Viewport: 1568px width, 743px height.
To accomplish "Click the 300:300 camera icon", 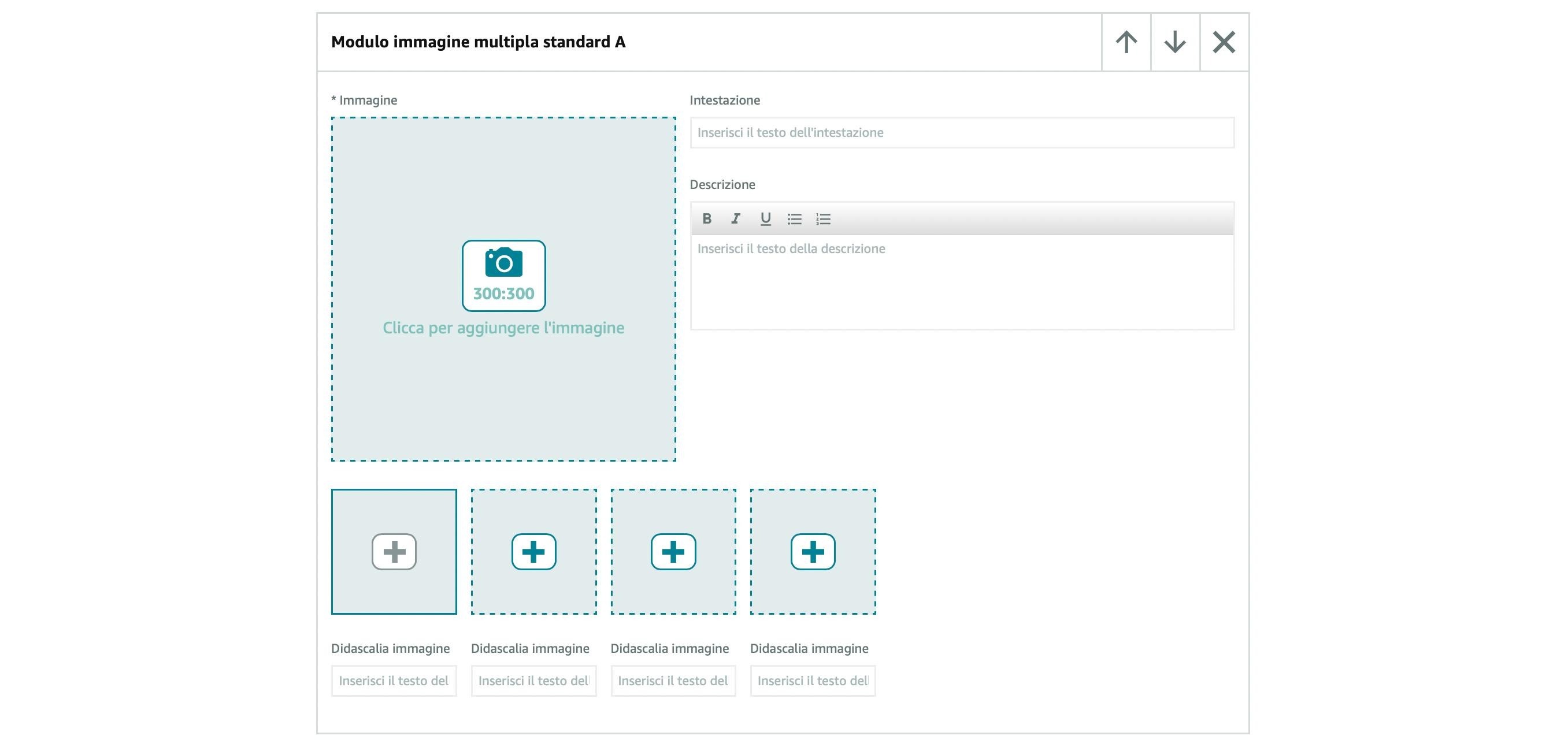I will point(503,276).
